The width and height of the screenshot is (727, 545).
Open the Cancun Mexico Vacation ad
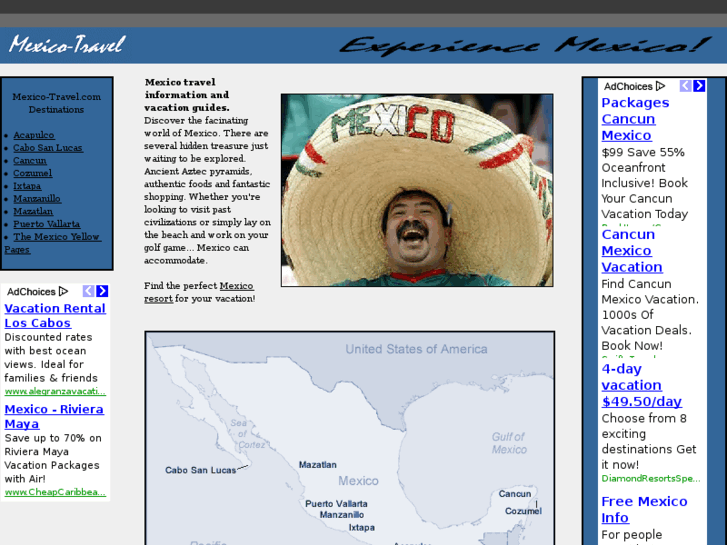[x=632, y=250]
